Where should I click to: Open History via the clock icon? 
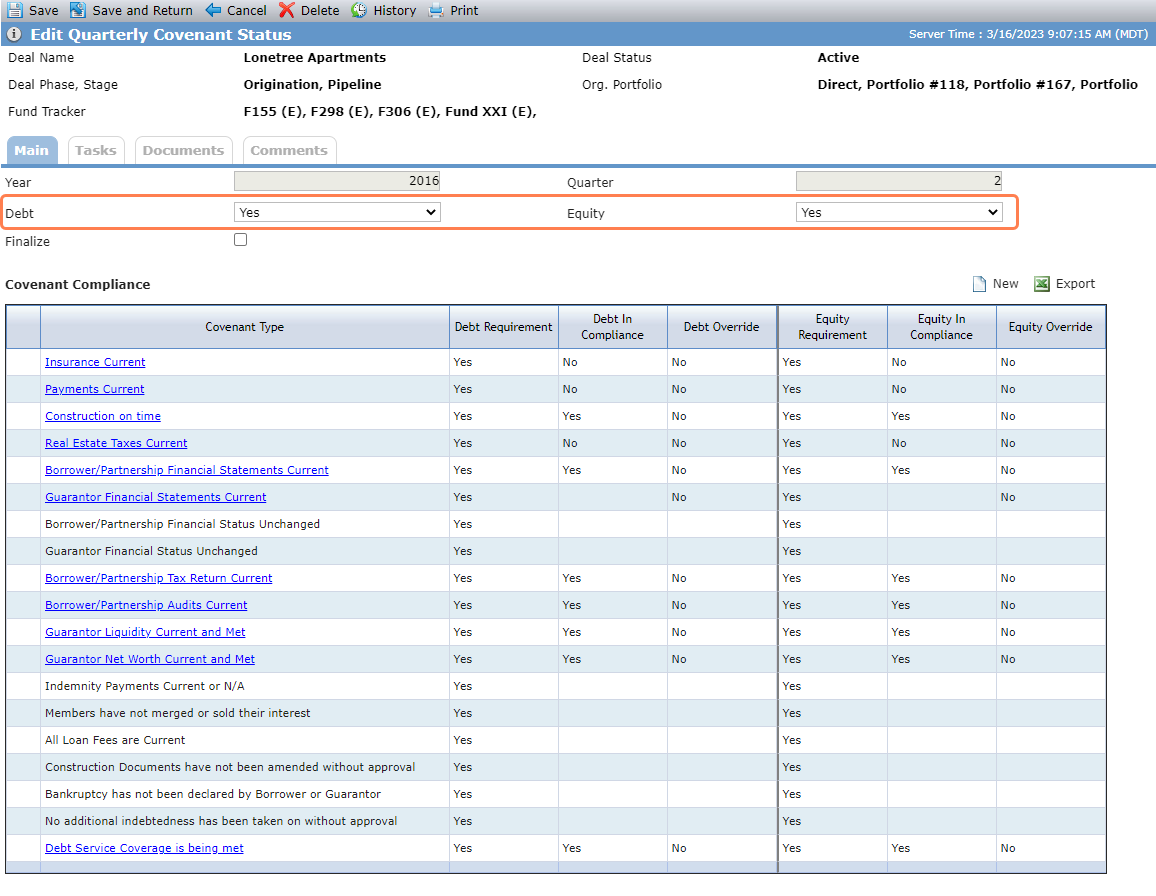point(359,10)
